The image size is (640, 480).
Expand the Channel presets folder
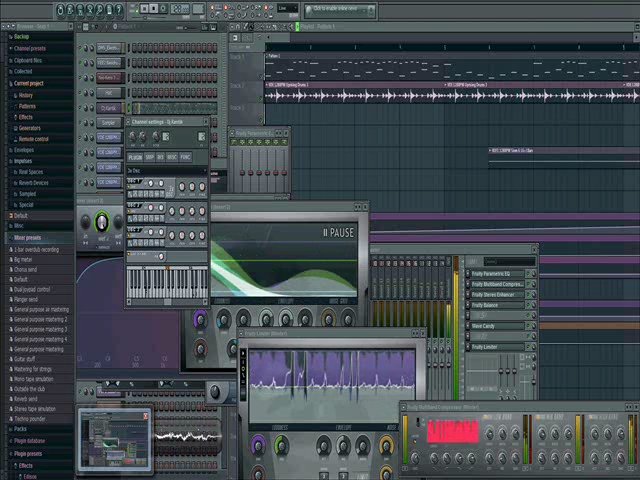pos(29,49)
